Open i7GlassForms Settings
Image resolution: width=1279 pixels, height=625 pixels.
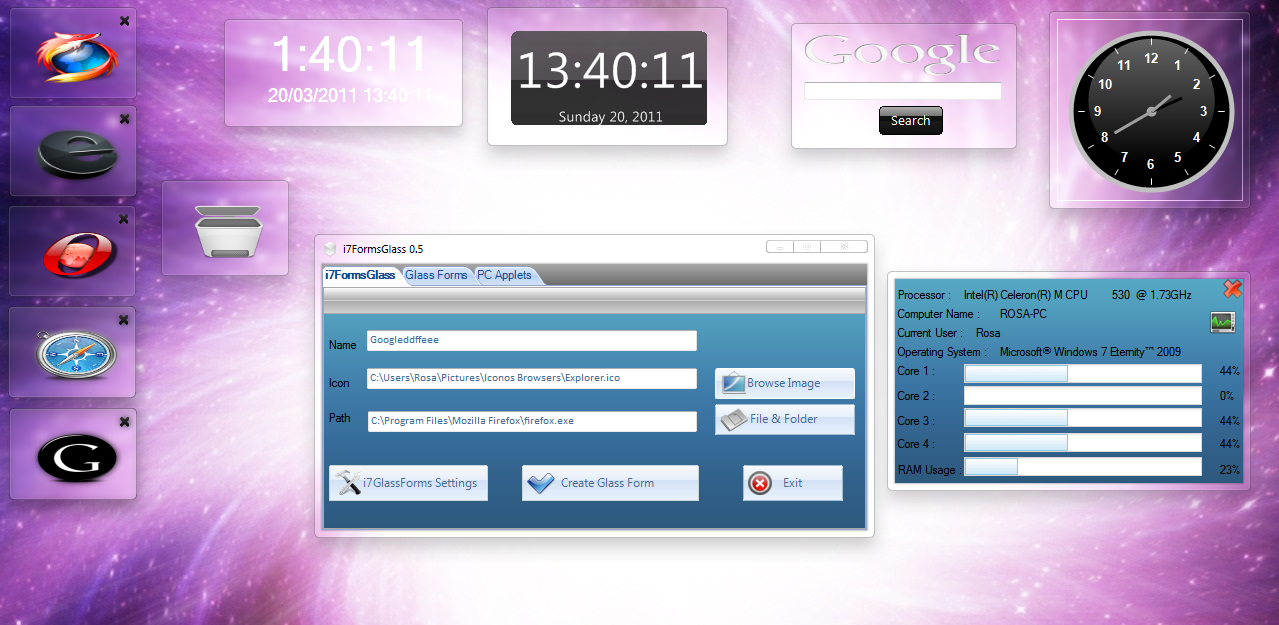408,483
